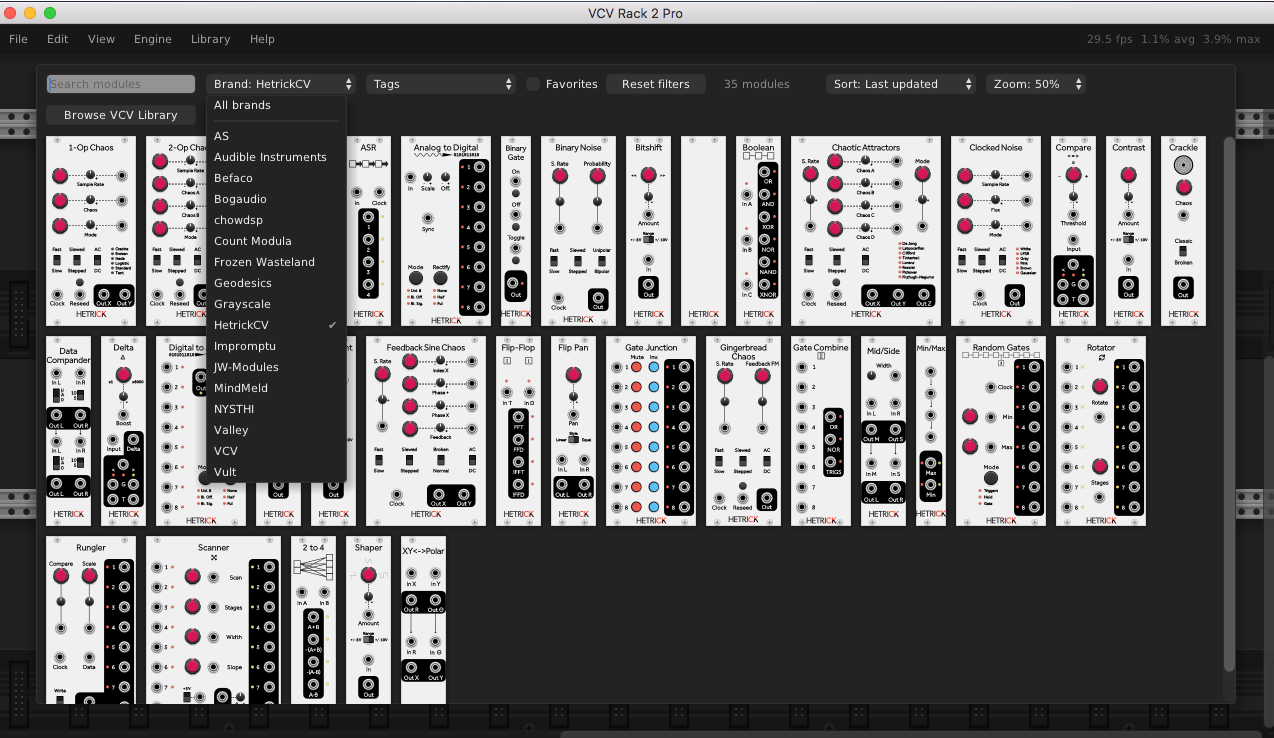Screen dimensions: 1274x738
Task: Choose Audible Instruments brand
Action: pyautogui.click(x=276, y=157)
